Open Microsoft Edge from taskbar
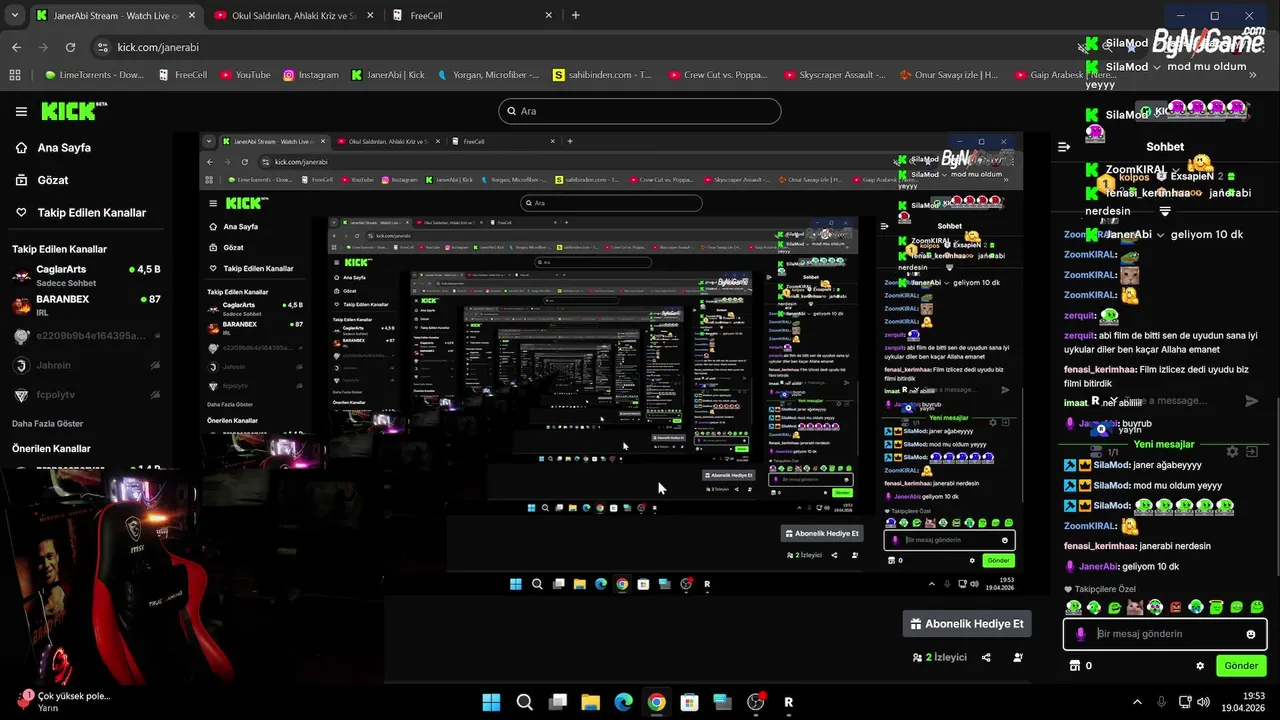This screenshot has height=720, width=1280. (x=623, y=702)
